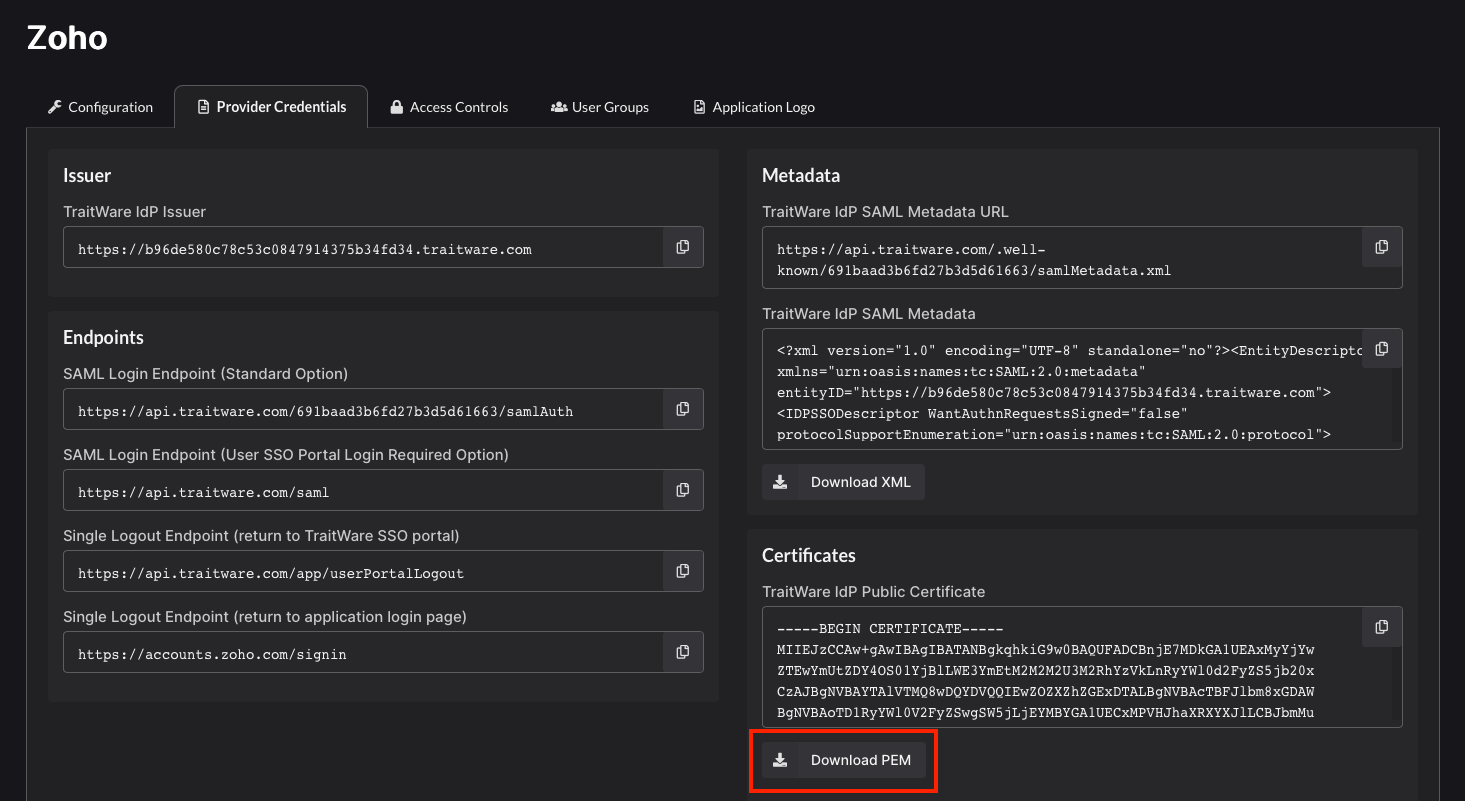This screenshot has height=801, width=1465.
Task: Go to the User Groups tab
Action: pos(600,107)
